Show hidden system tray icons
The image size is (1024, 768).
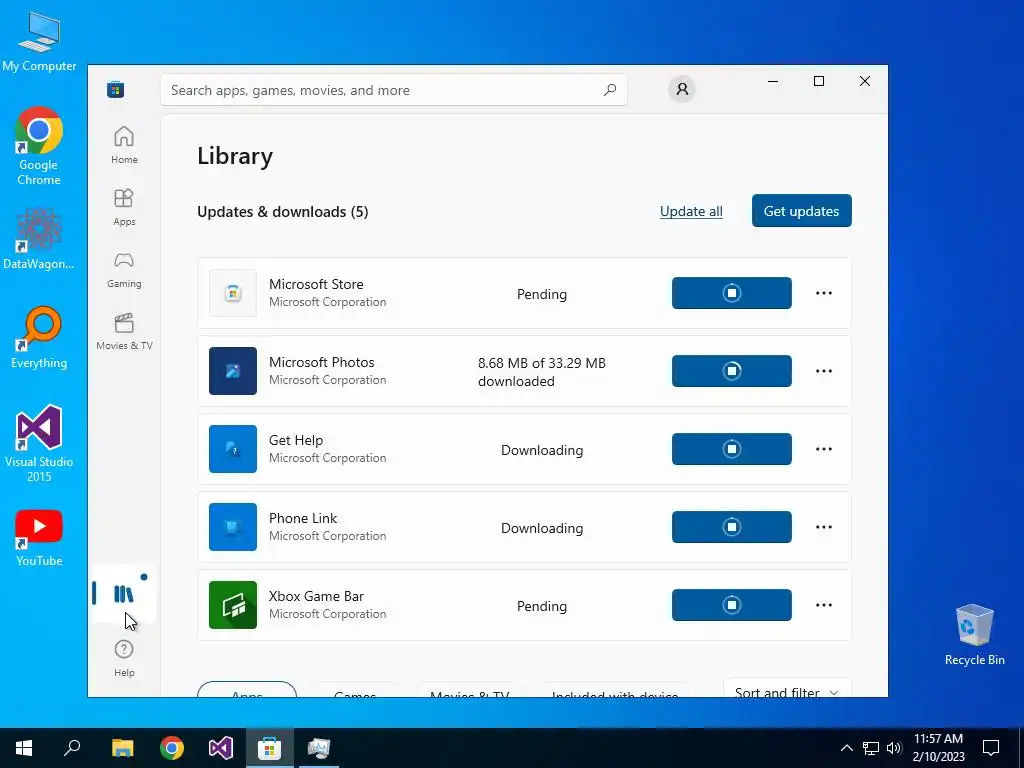coord(846,748)
